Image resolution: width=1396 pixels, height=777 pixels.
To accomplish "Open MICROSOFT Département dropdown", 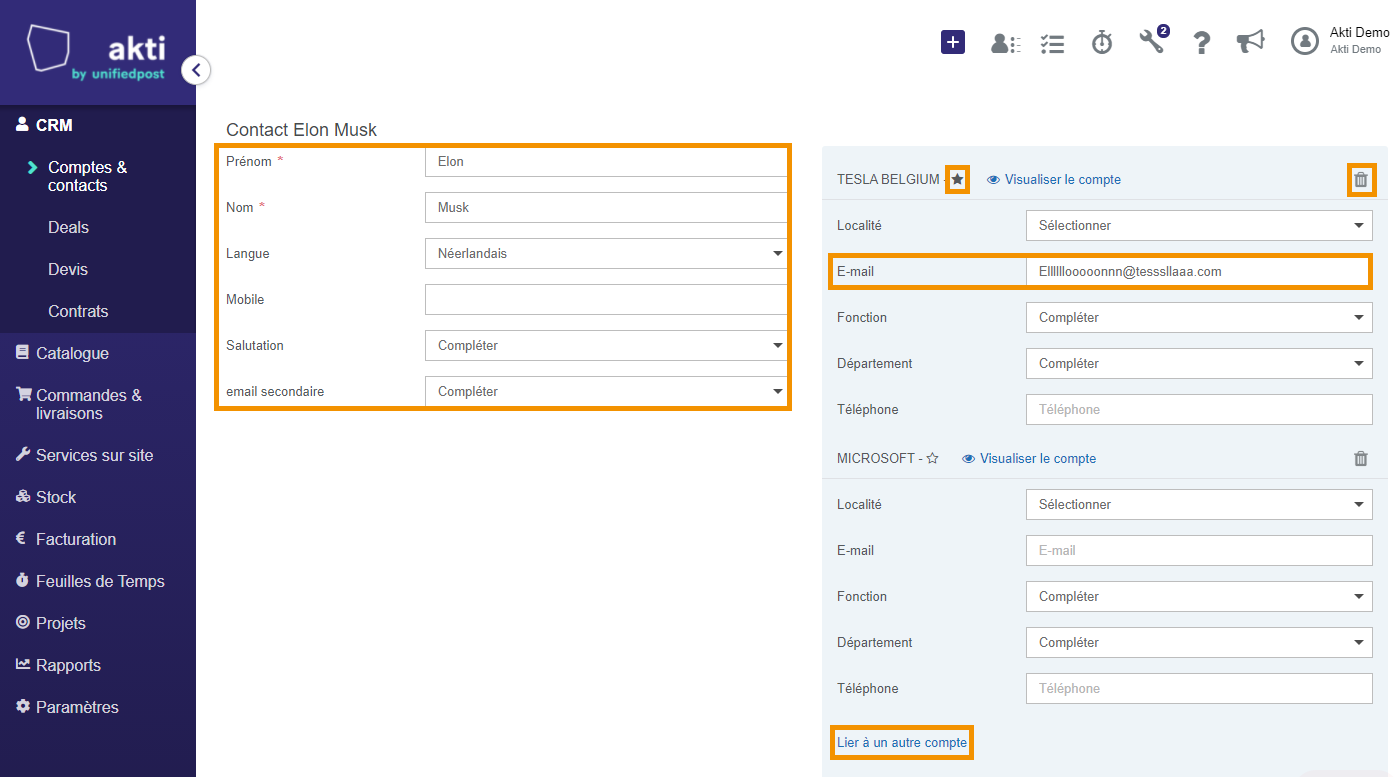I will [x=1199, y=643].
